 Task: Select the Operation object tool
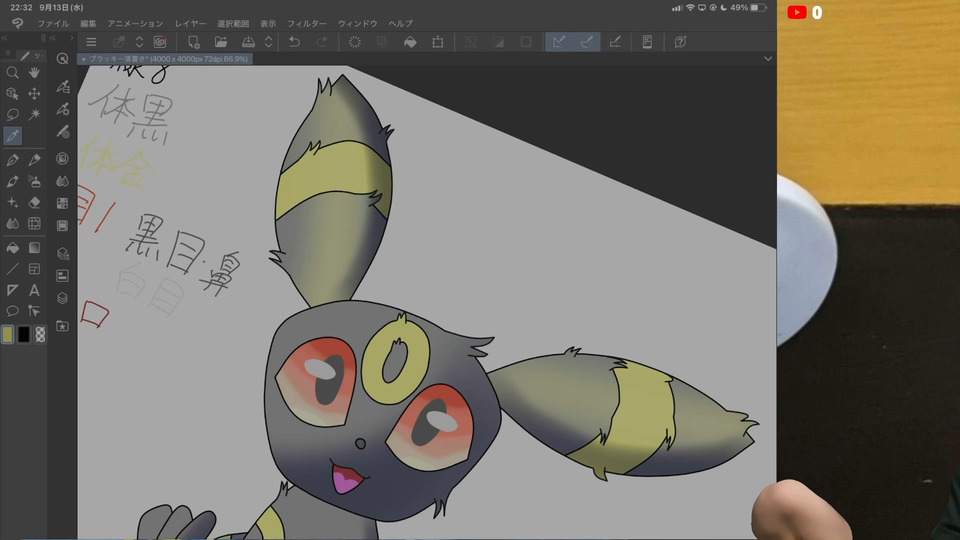pyautogui.click(x=12, y=94)
